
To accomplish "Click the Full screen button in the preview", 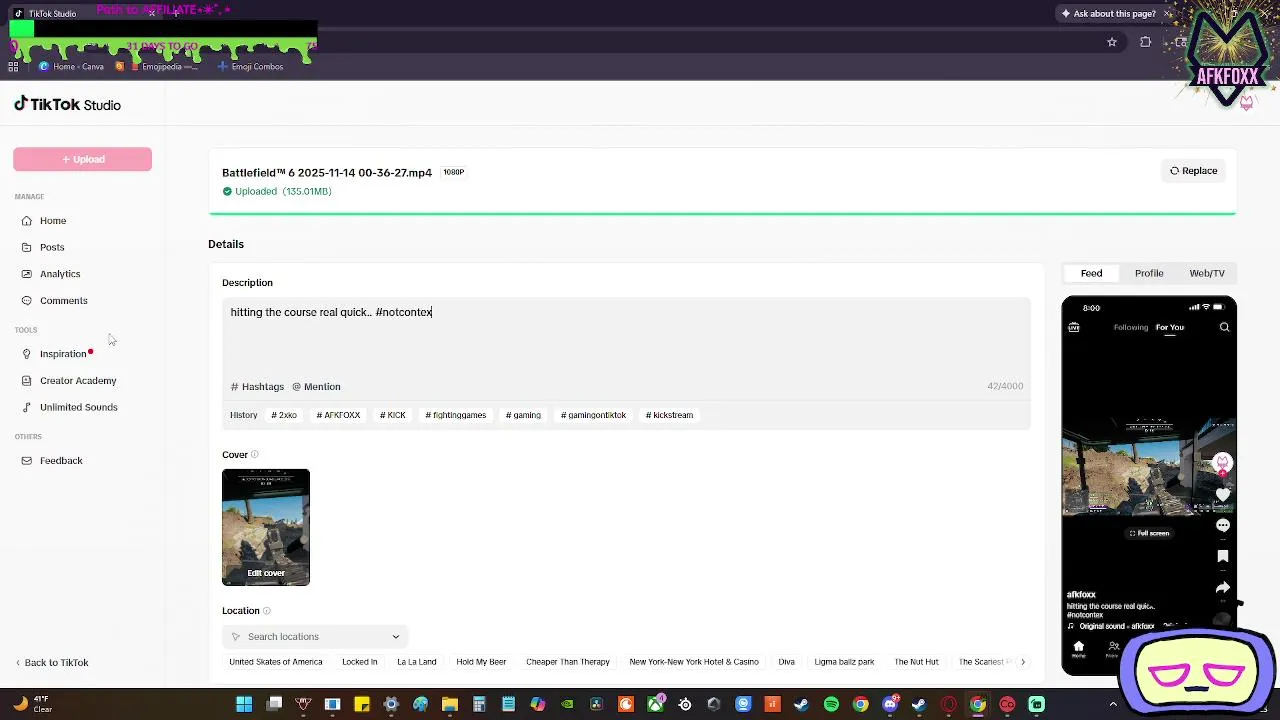I will tap(1149, 533).
